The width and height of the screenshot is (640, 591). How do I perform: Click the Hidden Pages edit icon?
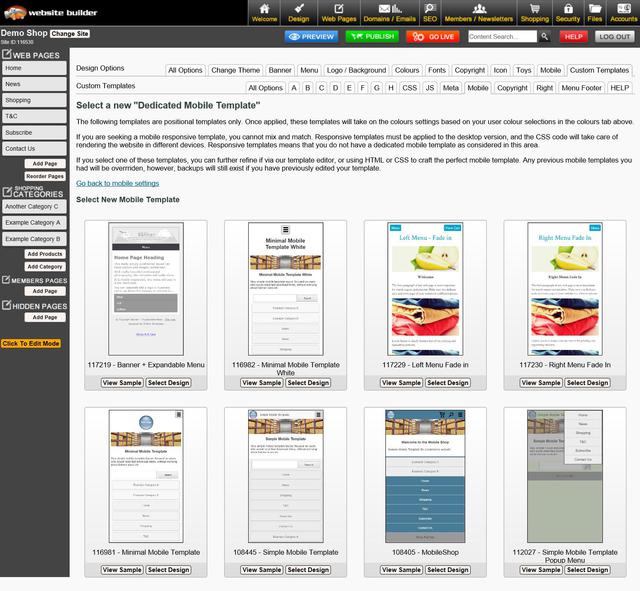click(7, 305)
